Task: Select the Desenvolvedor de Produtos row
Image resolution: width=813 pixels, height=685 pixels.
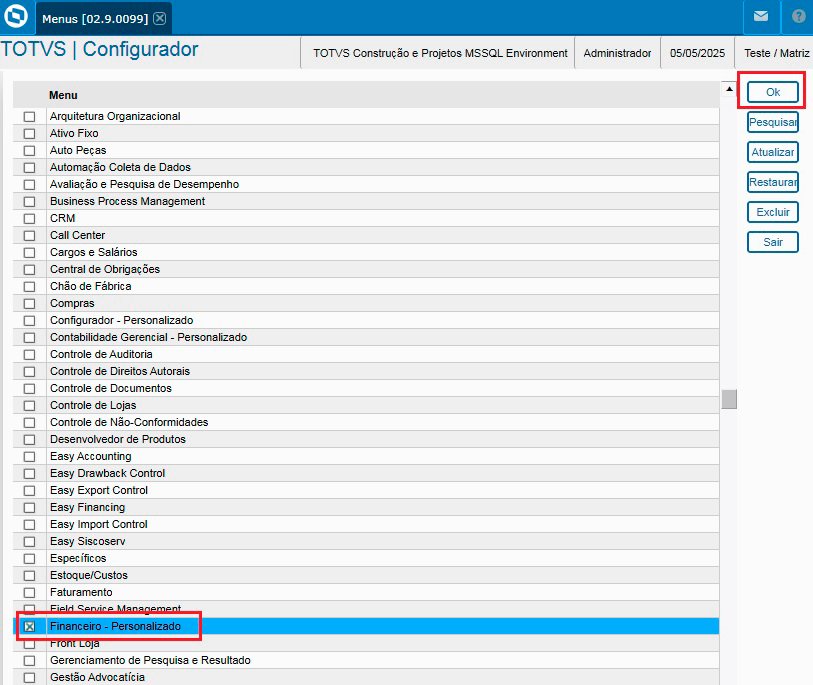Action: (x=366, y=440)
